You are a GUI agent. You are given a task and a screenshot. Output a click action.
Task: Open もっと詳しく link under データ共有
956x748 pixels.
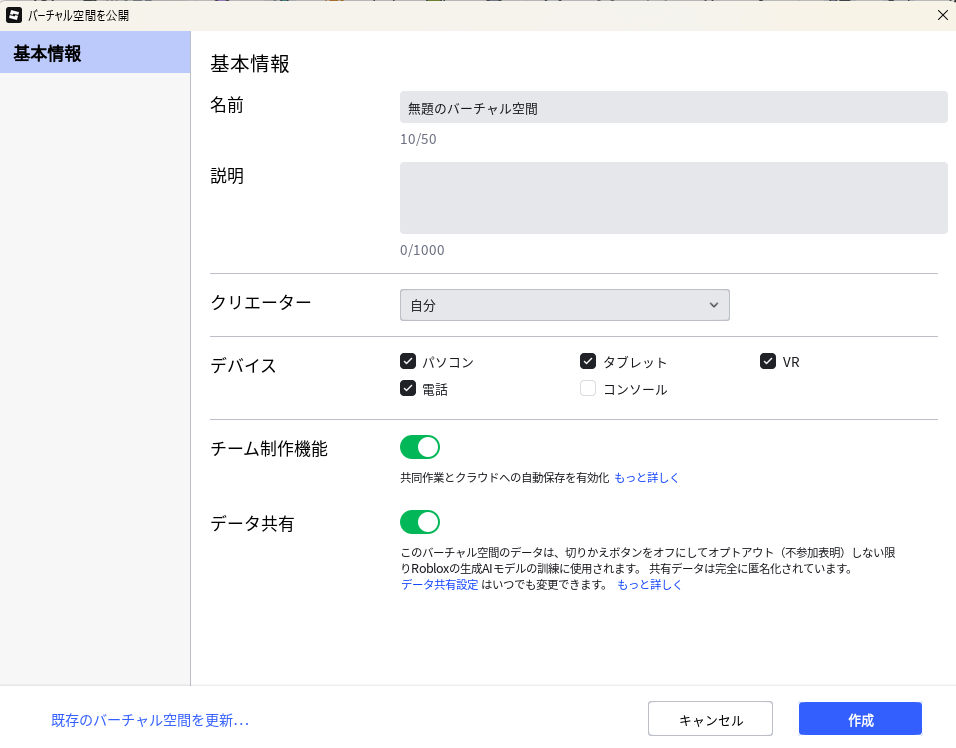649,585
